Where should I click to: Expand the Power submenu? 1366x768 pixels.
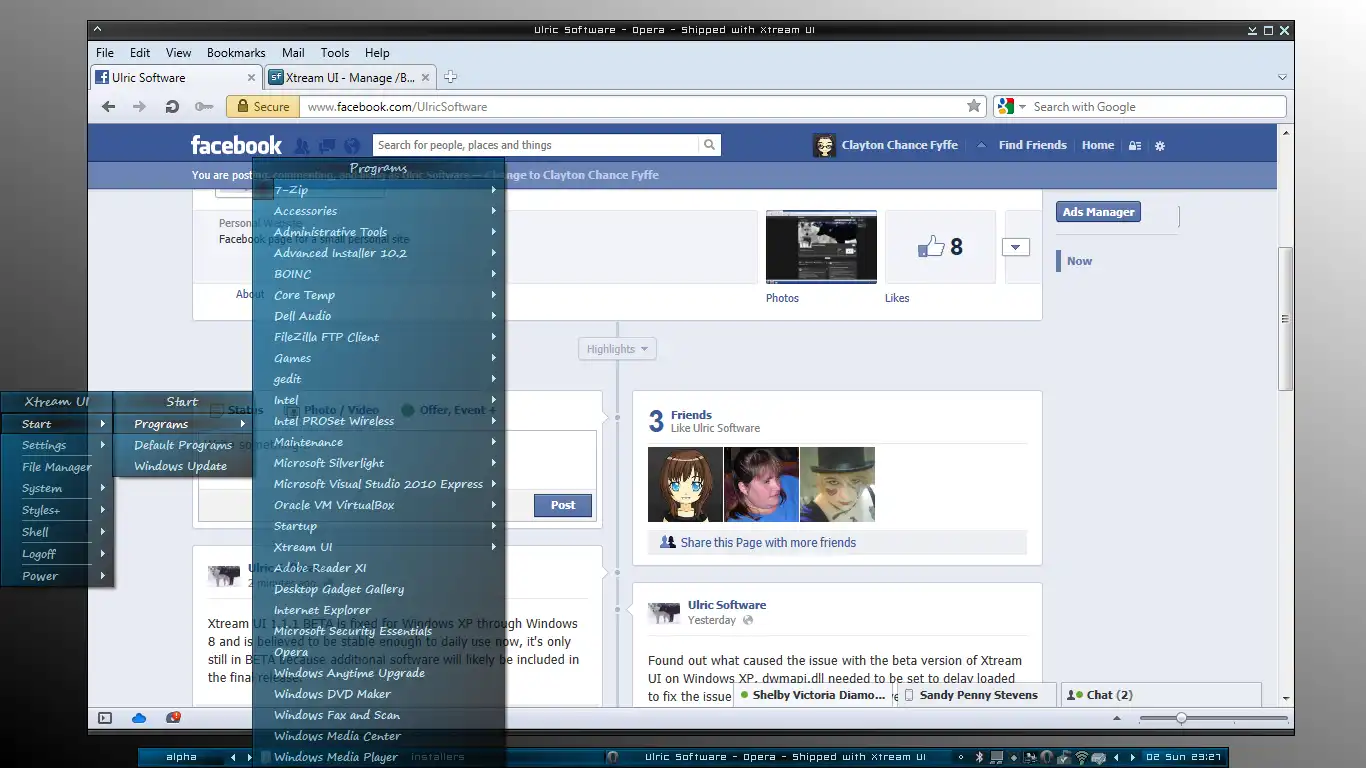[57, 576]
